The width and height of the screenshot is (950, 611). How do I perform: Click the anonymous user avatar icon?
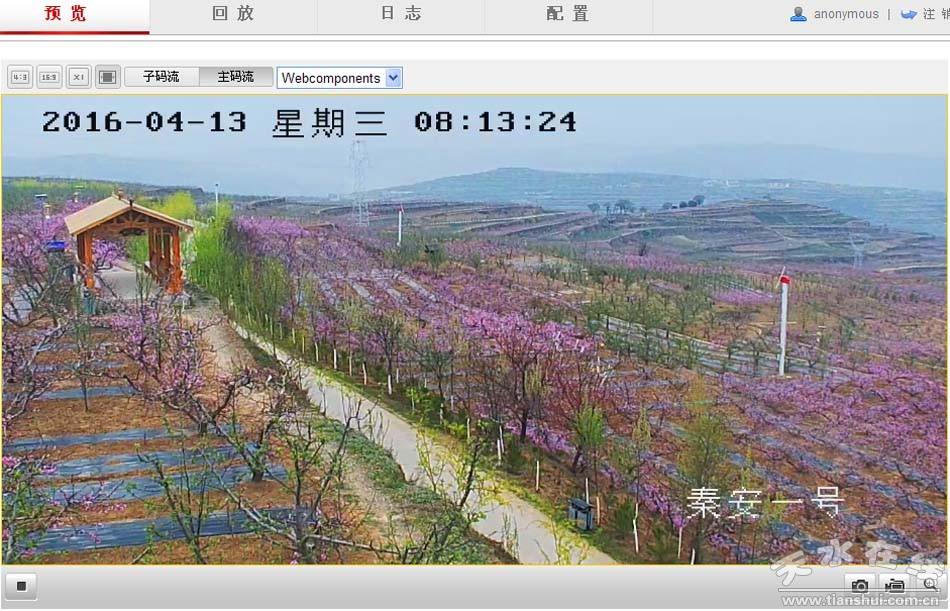coord(798,14)
